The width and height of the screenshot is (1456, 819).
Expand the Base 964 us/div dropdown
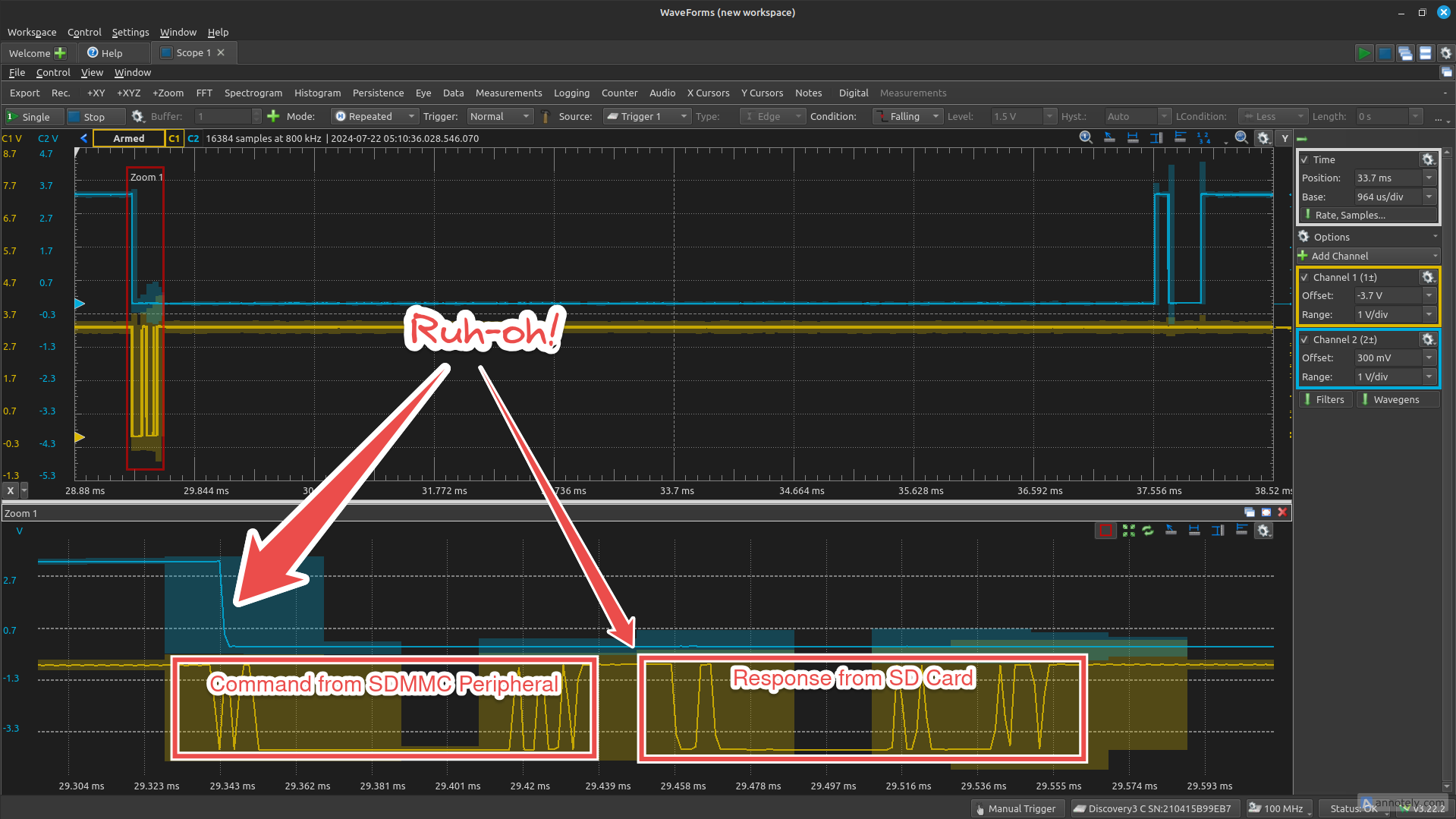1429,197
